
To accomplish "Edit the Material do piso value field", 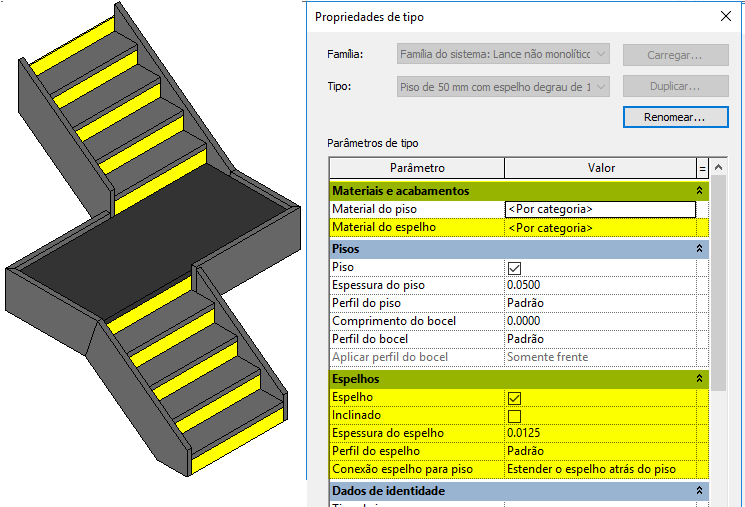I will click(x=600, y=209).
